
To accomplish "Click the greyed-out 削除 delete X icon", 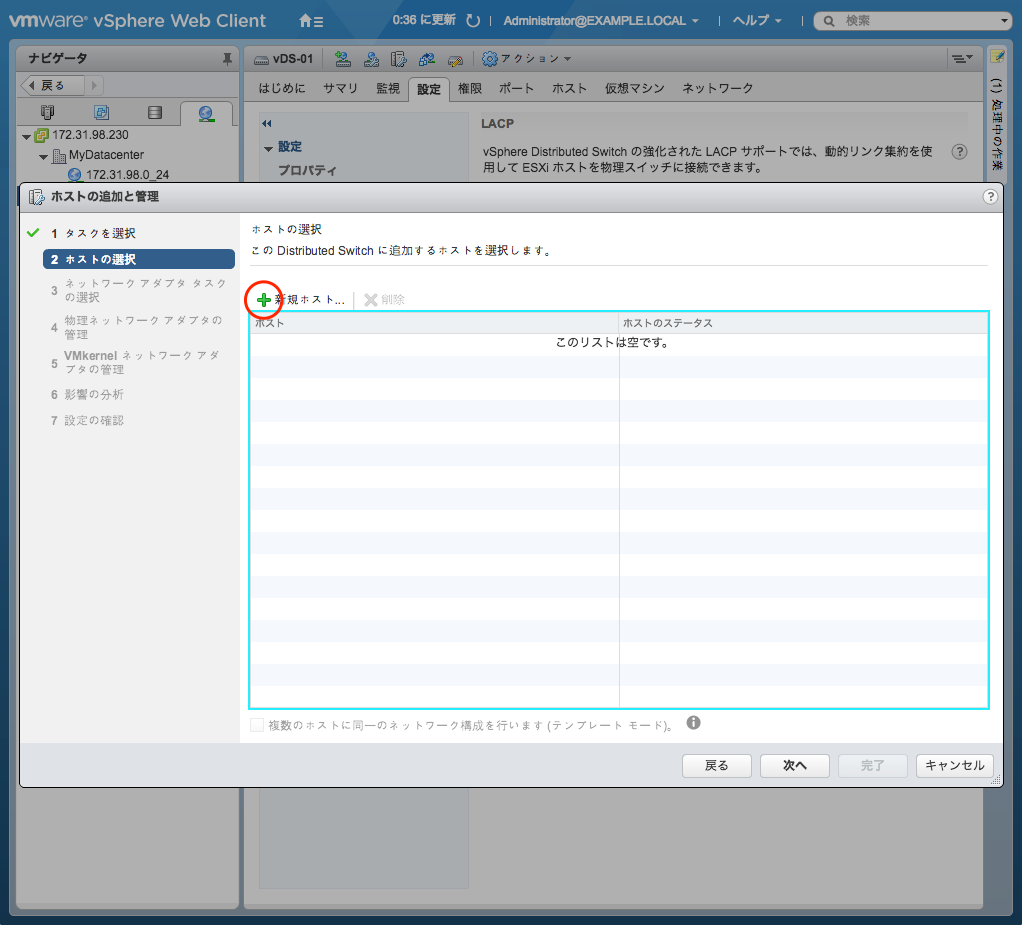I will pyautogui.click(x=371, y=300).
